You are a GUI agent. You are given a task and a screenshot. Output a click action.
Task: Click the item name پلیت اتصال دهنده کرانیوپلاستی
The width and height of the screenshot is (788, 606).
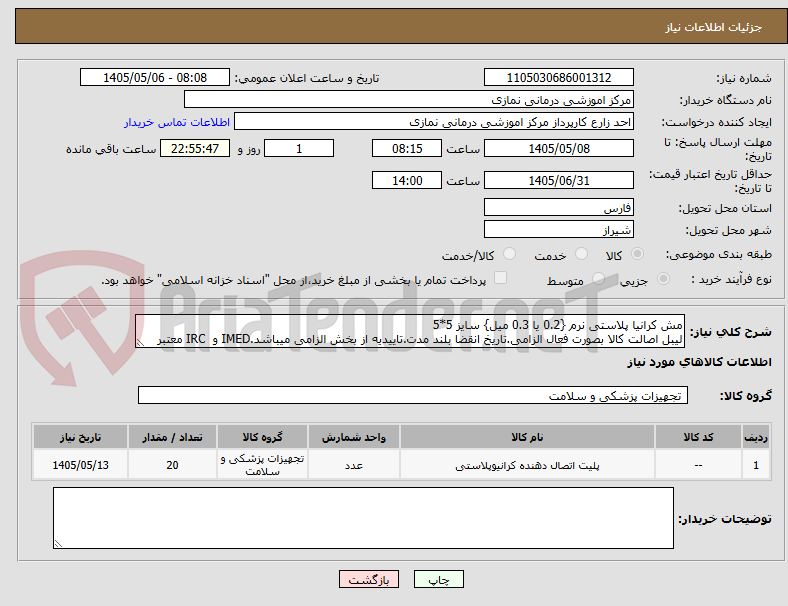click(527, 465)
